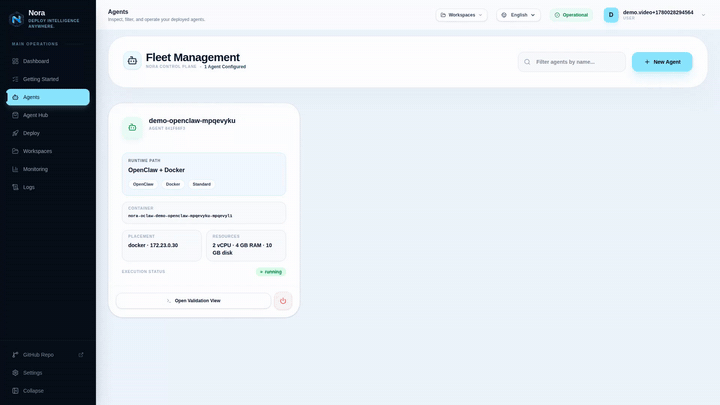Click the OpenClaw tag chip
Image resolution: width=720 pixels, height=405 pixels.
(x=143, y=184)
